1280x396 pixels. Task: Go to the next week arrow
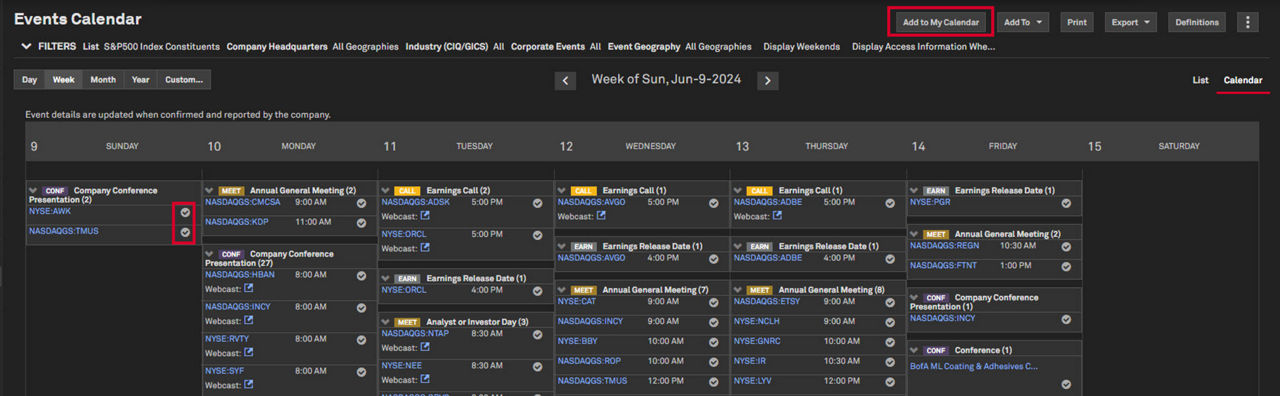tap(767, 81)
